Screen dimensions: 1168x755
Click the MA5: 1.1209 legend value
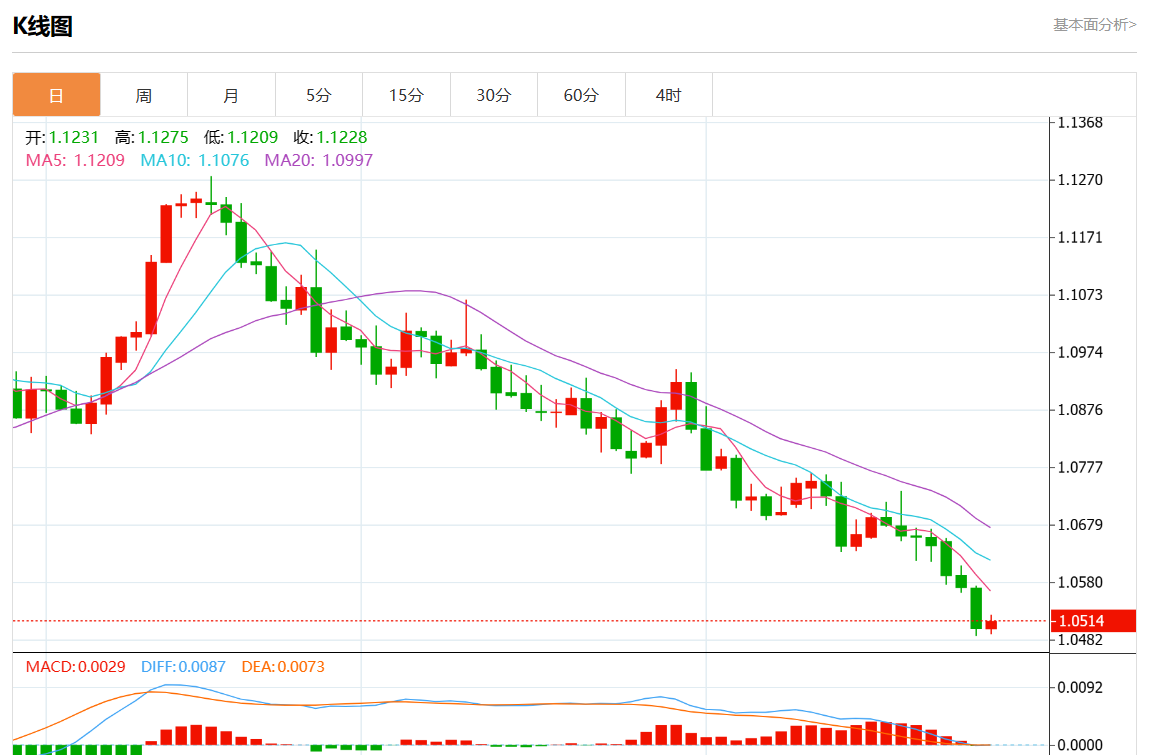(75, 160)
